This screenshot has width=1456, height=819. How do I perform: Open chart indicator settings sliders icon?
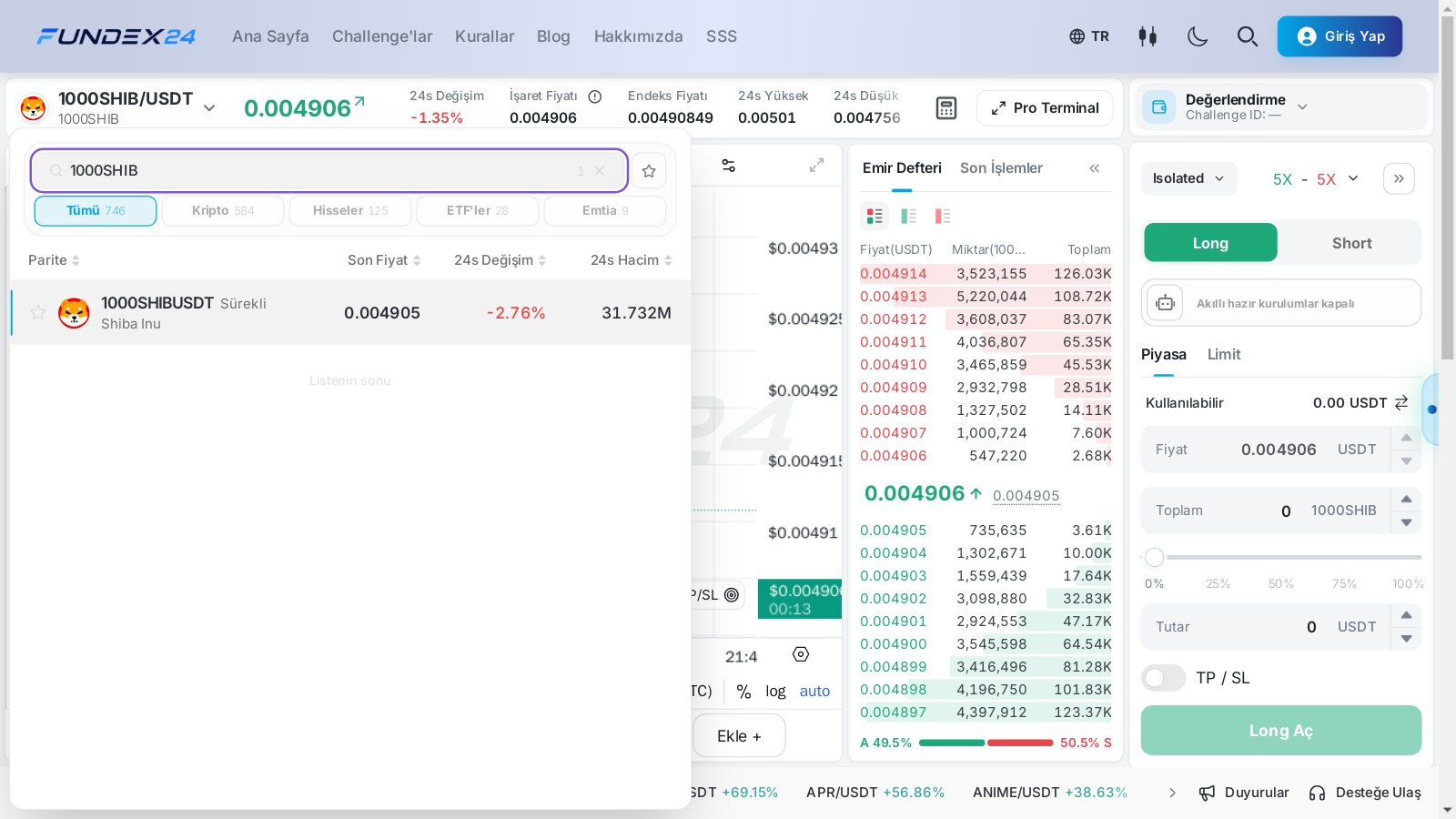(729, 166)
